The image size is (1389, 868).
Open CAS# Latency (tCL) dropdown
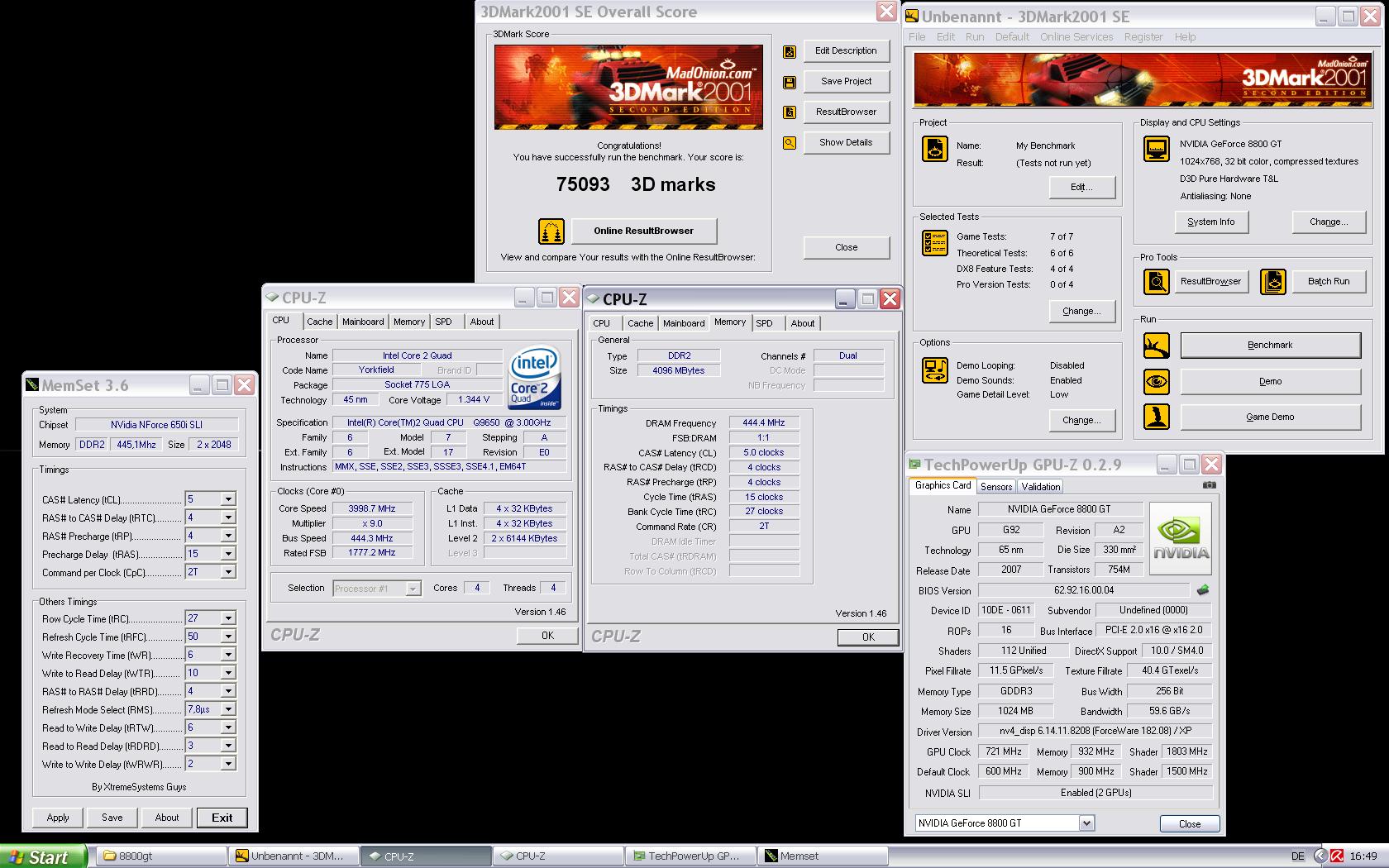pos(228,499)
